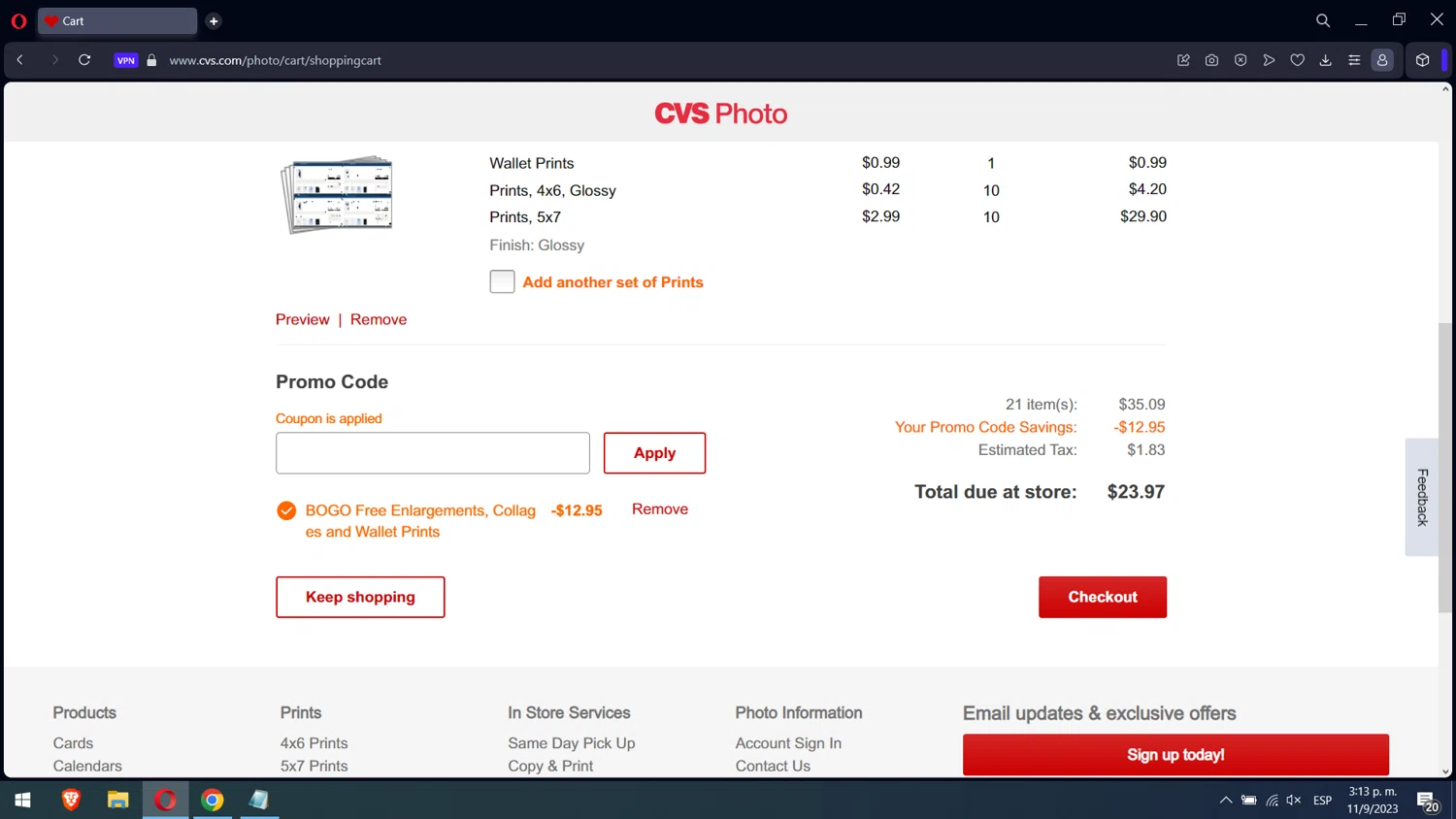This screenshot has height=819, width=1456.
Task: Open Same Day Pick Up link
Action: click(x=571, y=743)
